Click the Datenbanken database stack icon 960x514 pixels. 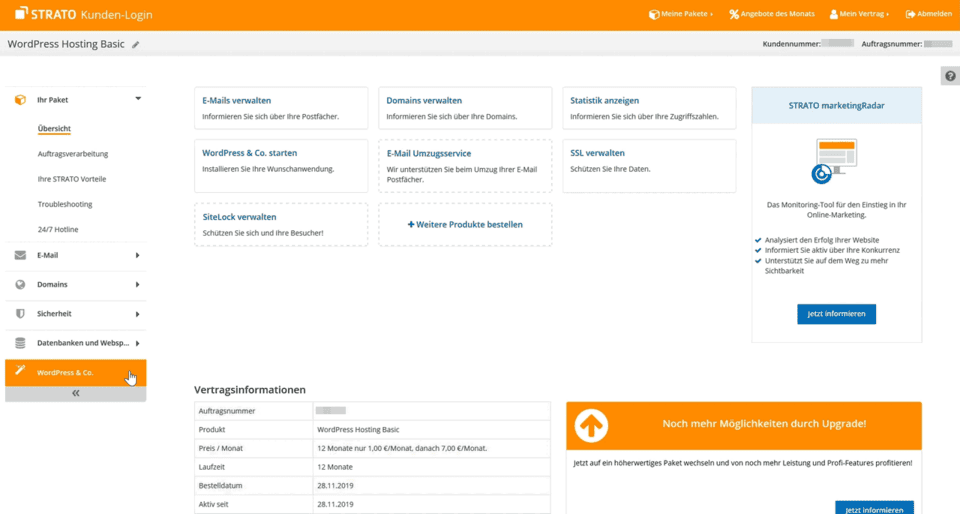point(20,343)
